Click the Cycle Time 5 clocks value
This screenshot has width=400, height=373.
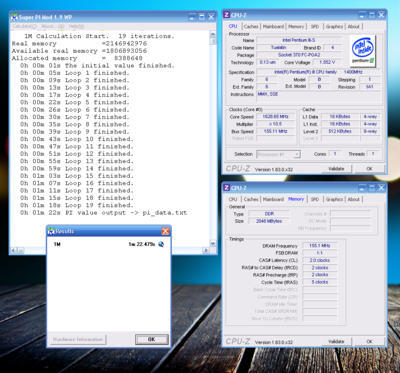tap(320, 282)
